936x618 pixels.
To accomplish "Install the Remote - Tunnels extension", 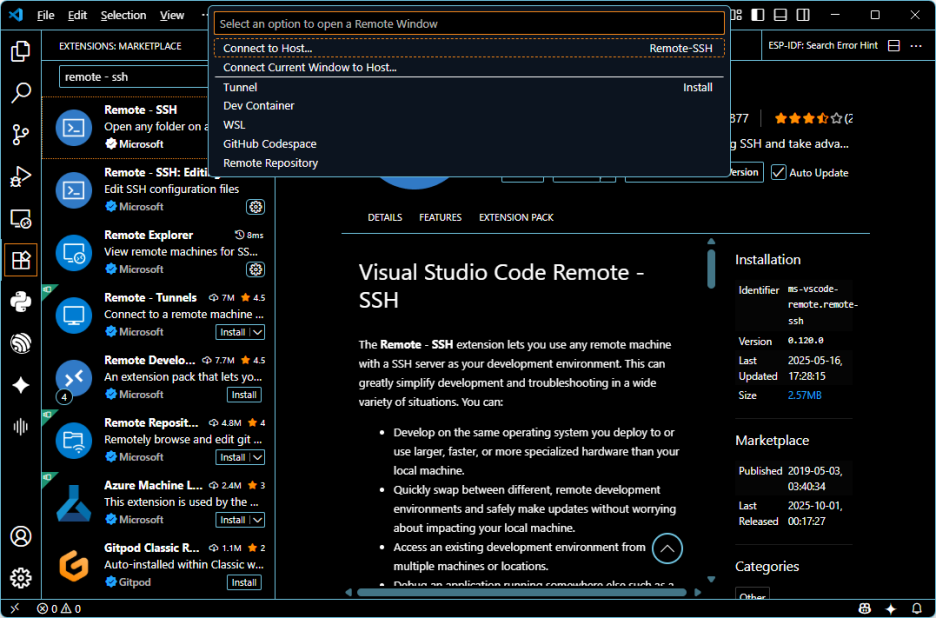I will coord(233,332).
